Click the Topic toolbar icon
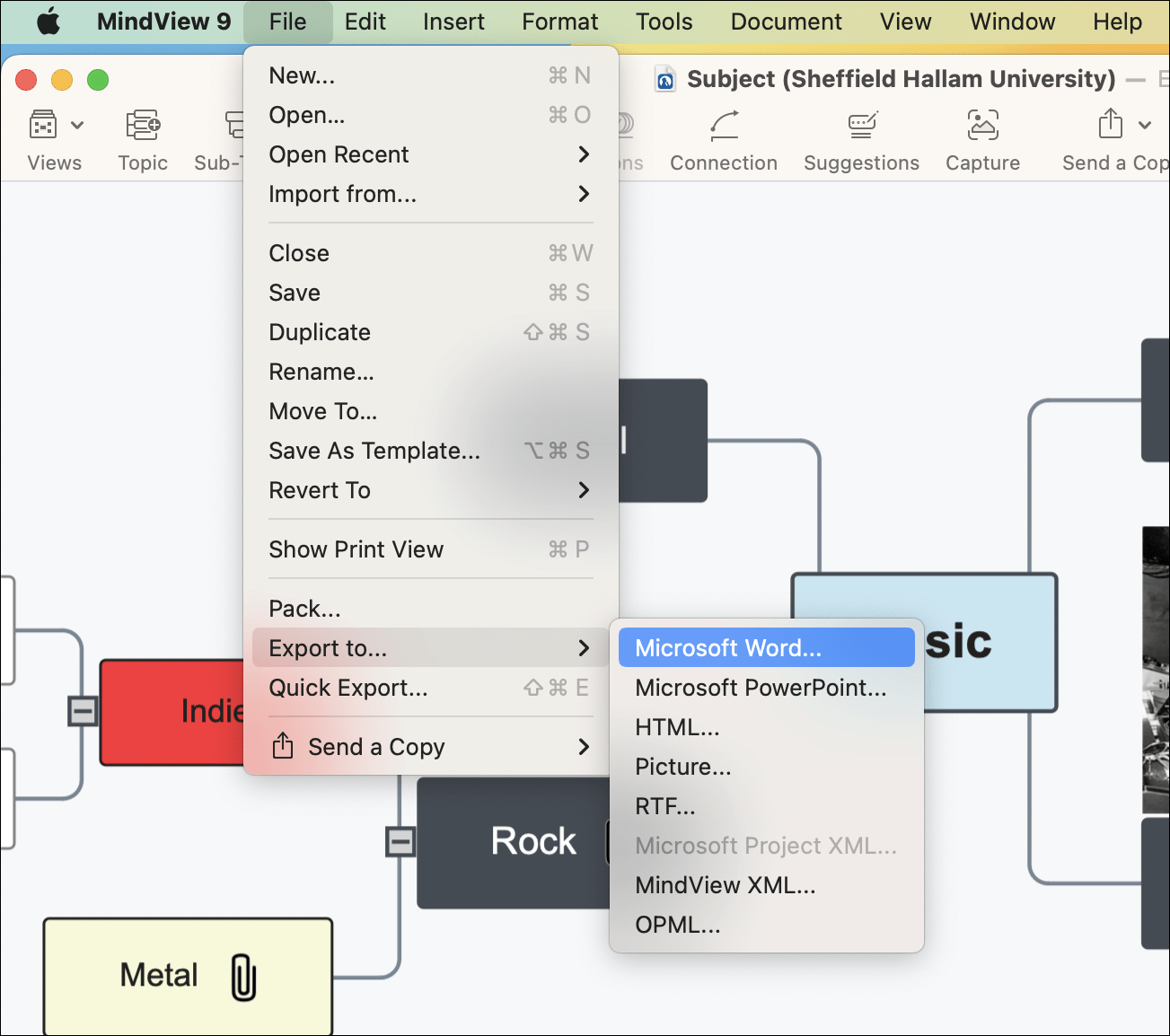Screen dimensions: 1170x1036 (x=143, y=126)
